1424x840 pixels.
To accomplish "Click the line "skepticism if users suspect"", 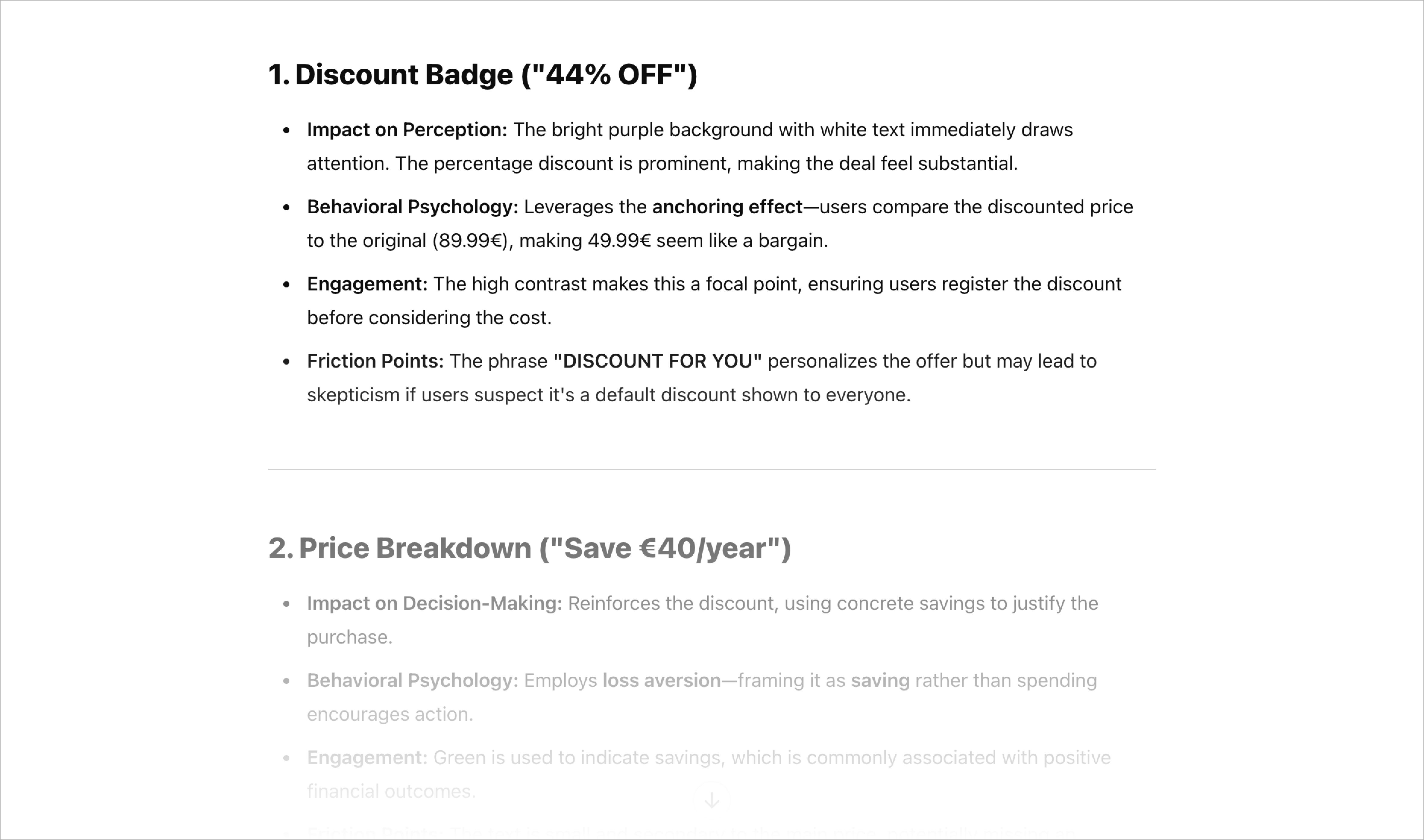I will tap(609, 394).
